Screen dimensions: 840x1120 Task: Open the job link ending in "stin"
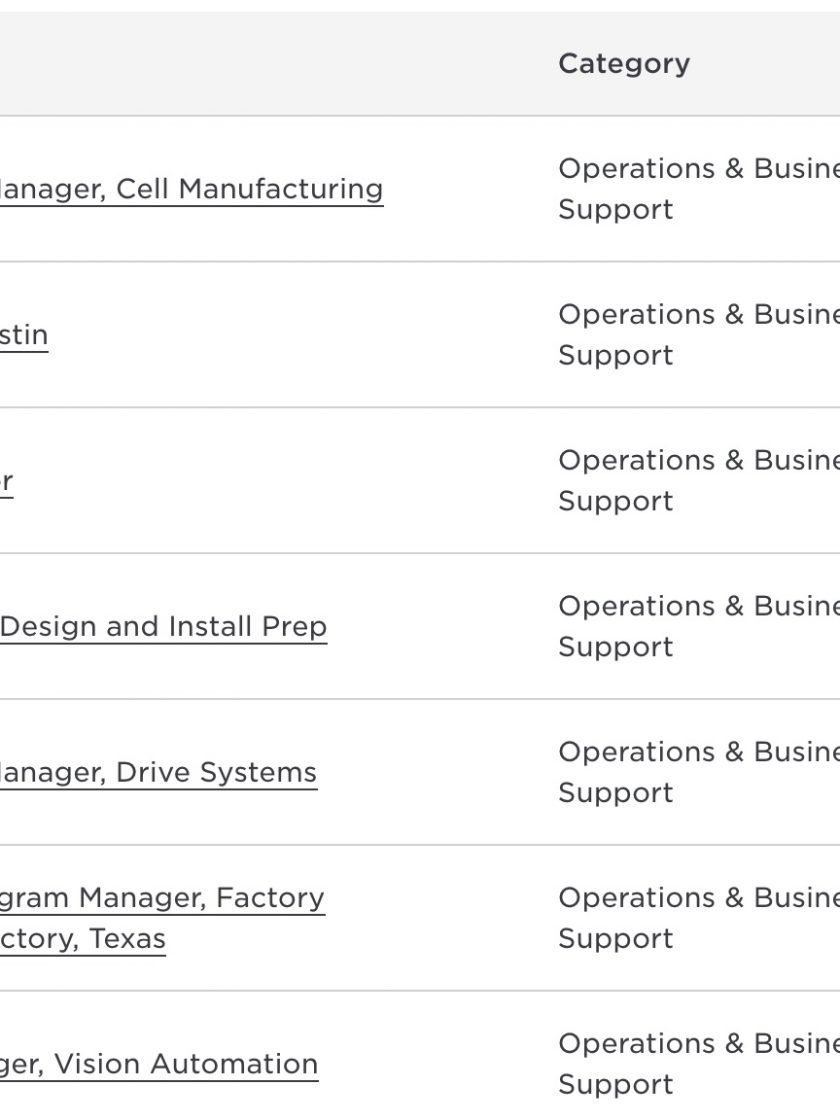(24, 335)
